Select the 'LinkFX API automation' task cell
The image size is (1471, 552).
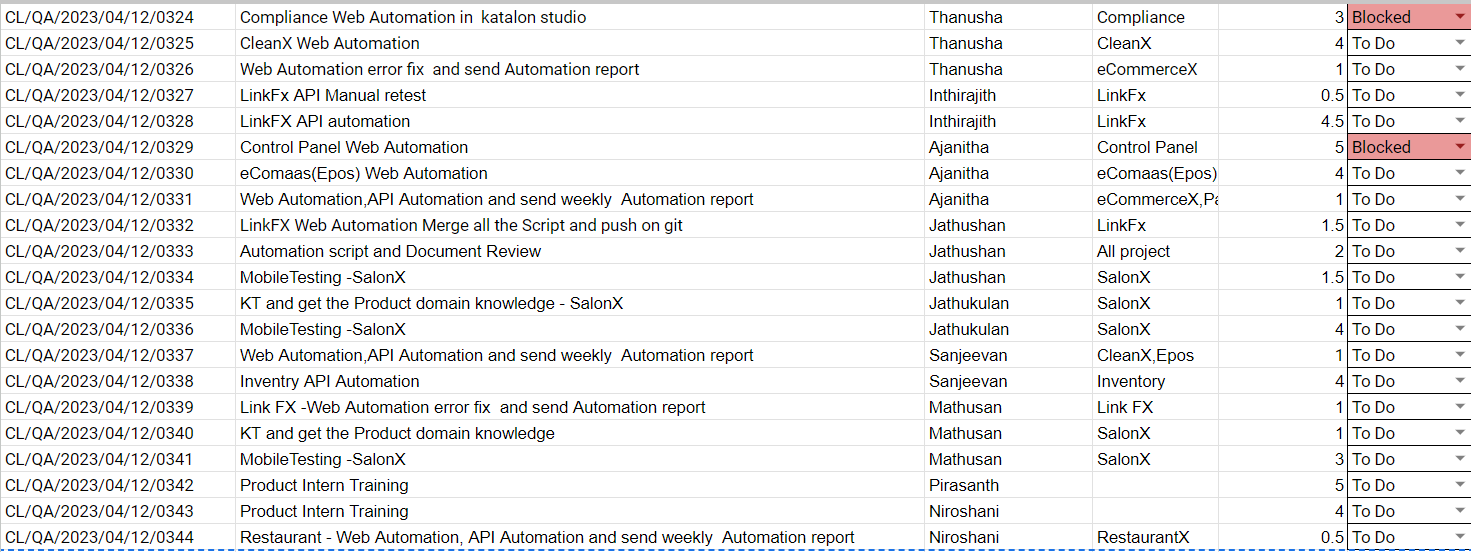click(x=580, y=121)
